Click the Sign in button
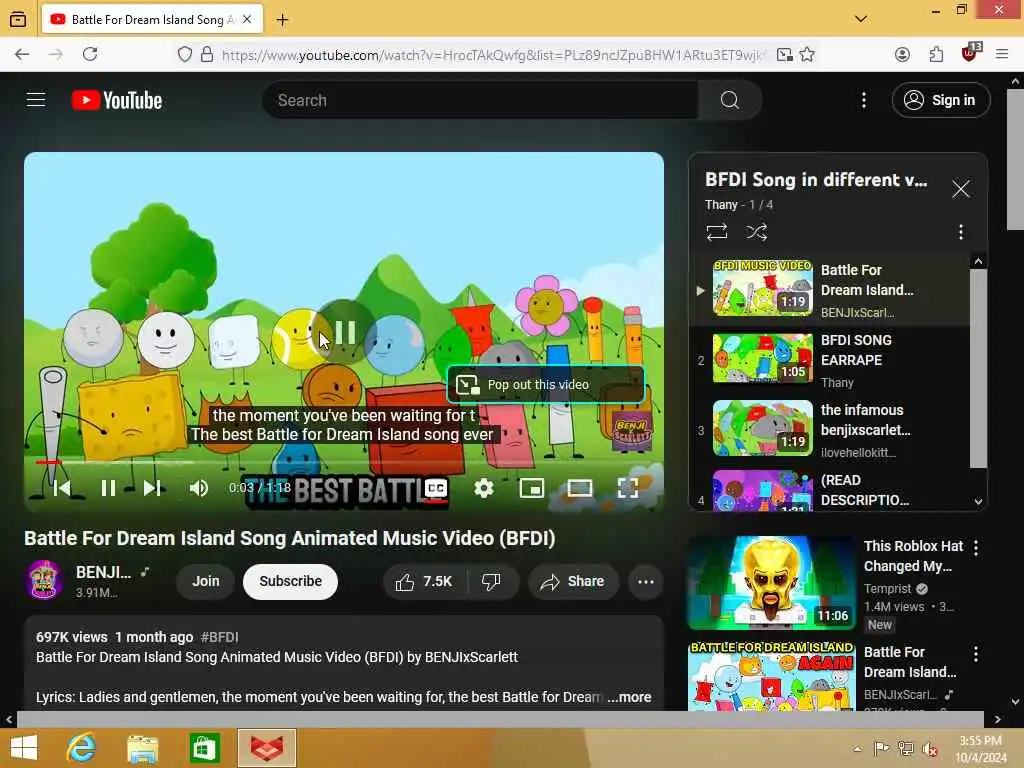1024x768 pixels. click(940, 100)
